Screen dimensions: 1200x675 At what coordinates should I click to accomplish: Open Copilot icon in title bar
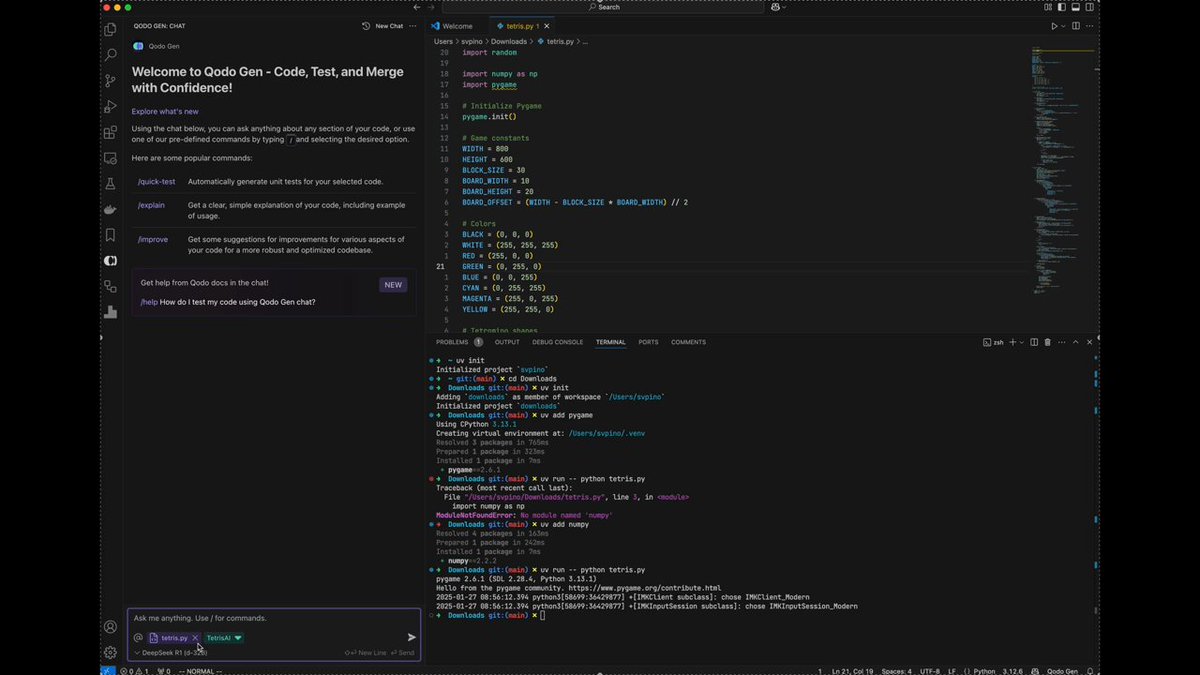coord(775,7)
